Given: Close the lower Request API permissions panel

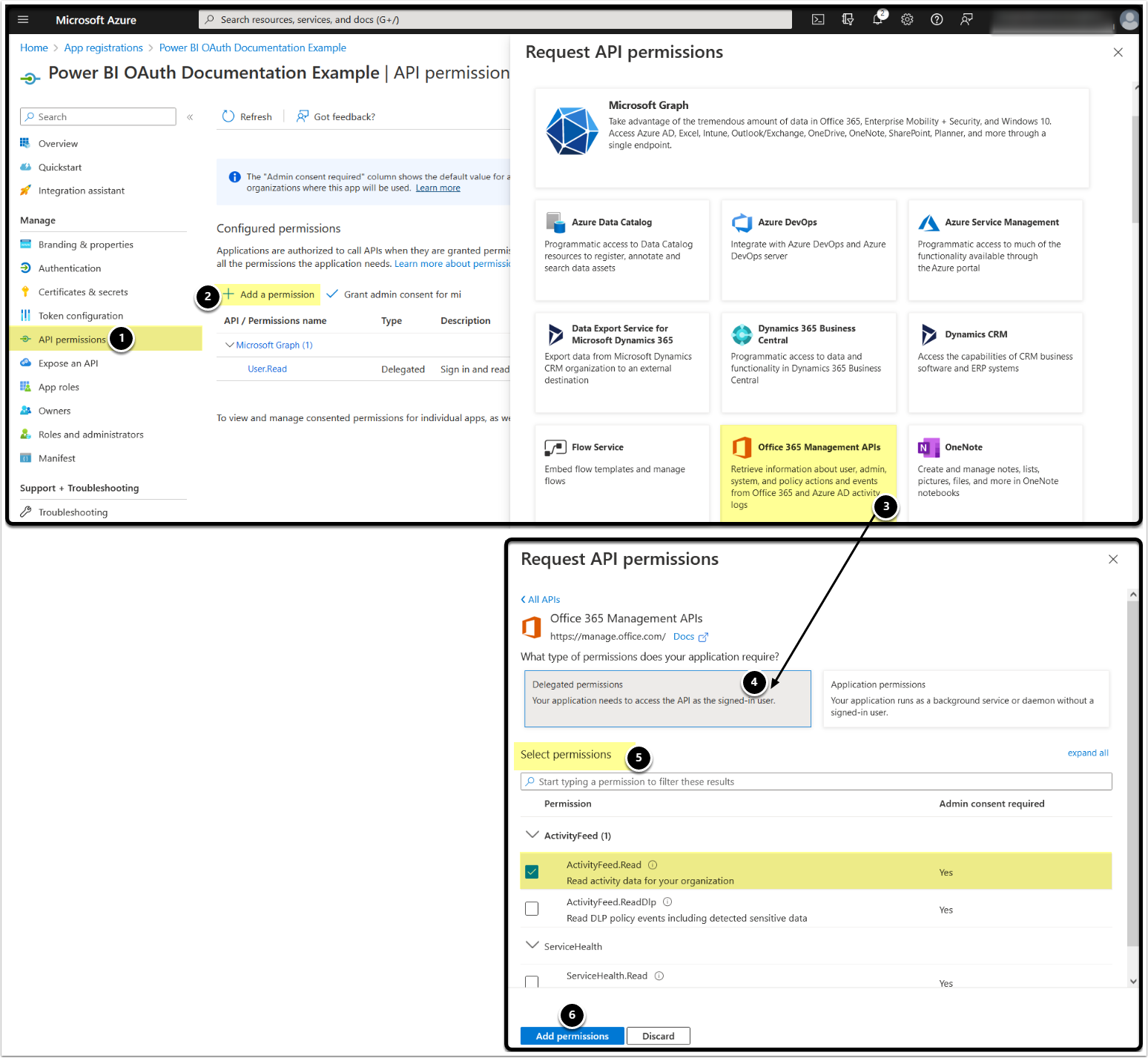Looking at the screenshot, I should click(1112, 559).
